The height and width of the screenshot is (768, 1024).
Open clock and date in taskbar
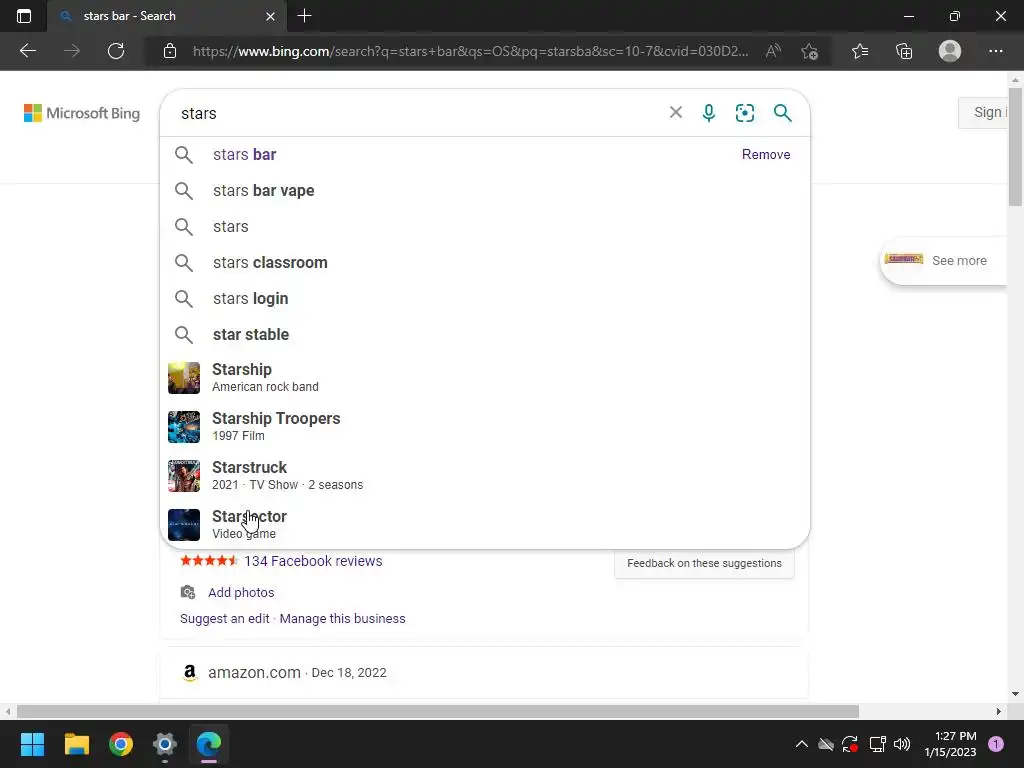950,744
